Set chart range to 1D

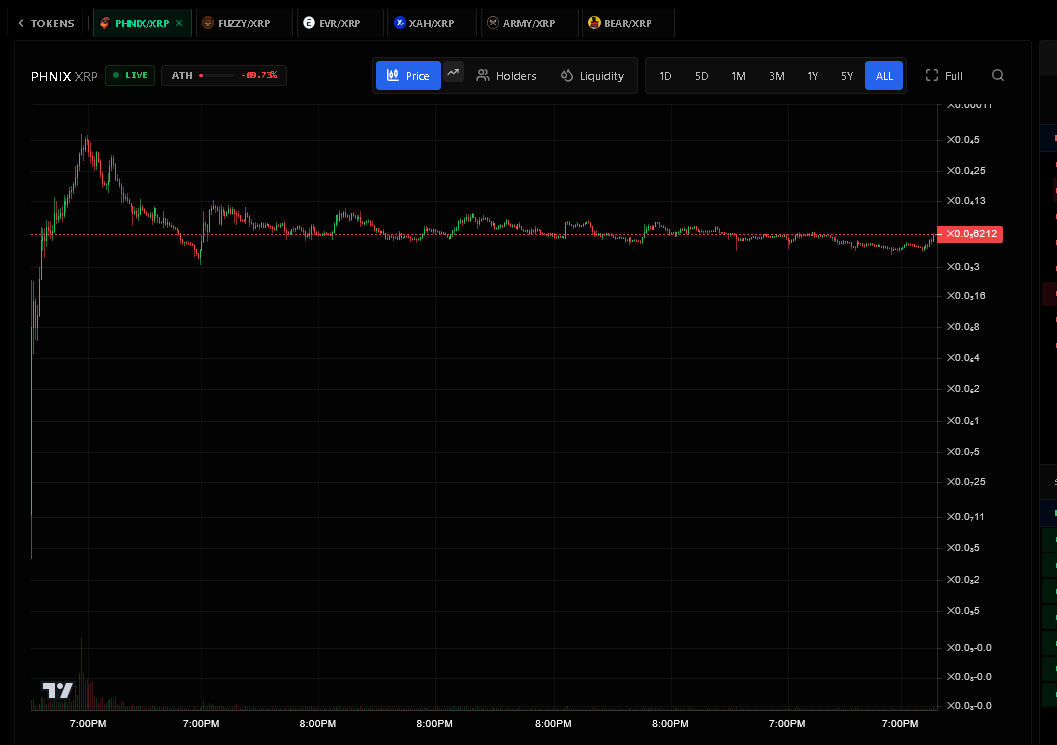click(x=665, y=76)
